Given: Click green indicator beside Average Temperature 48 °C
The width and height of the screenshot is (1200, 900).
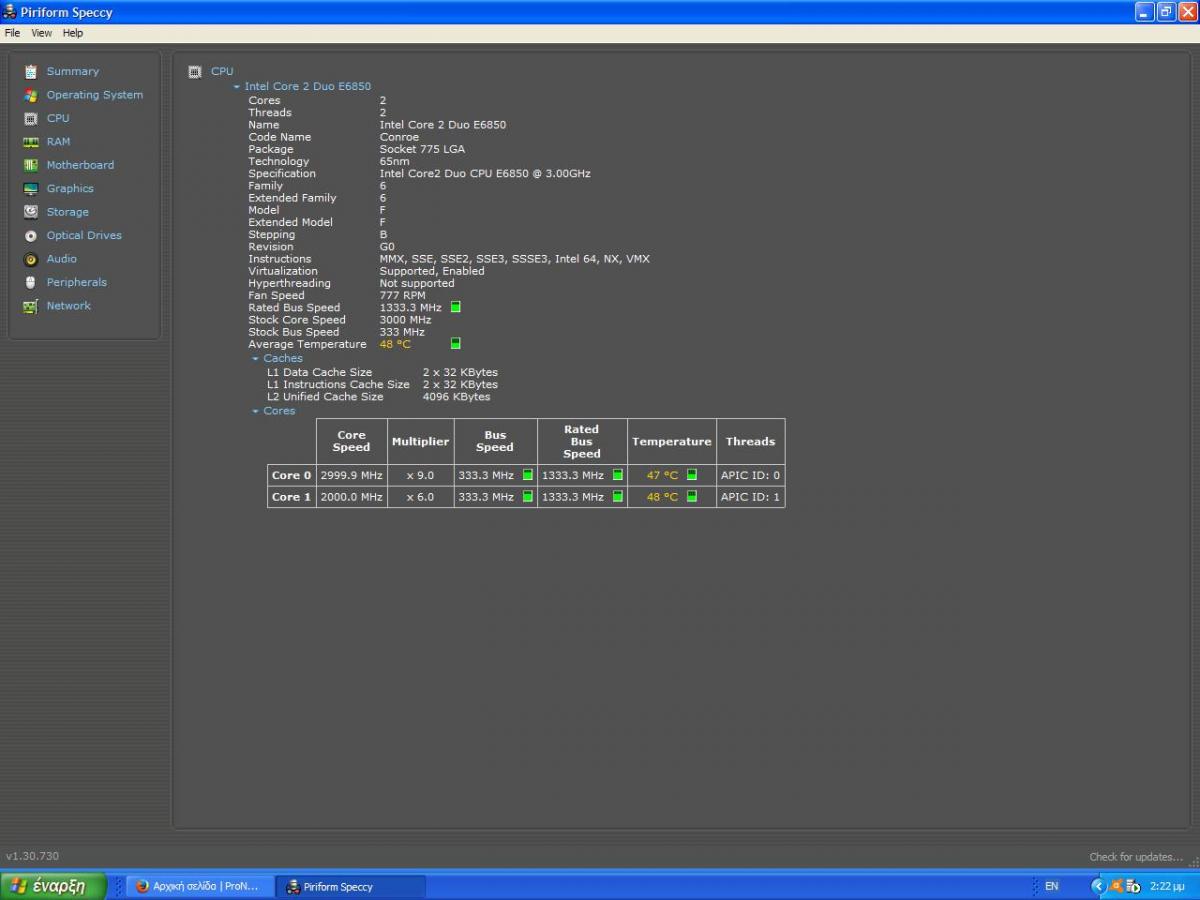Looking at the screenshot, I should tap(455, 344).
